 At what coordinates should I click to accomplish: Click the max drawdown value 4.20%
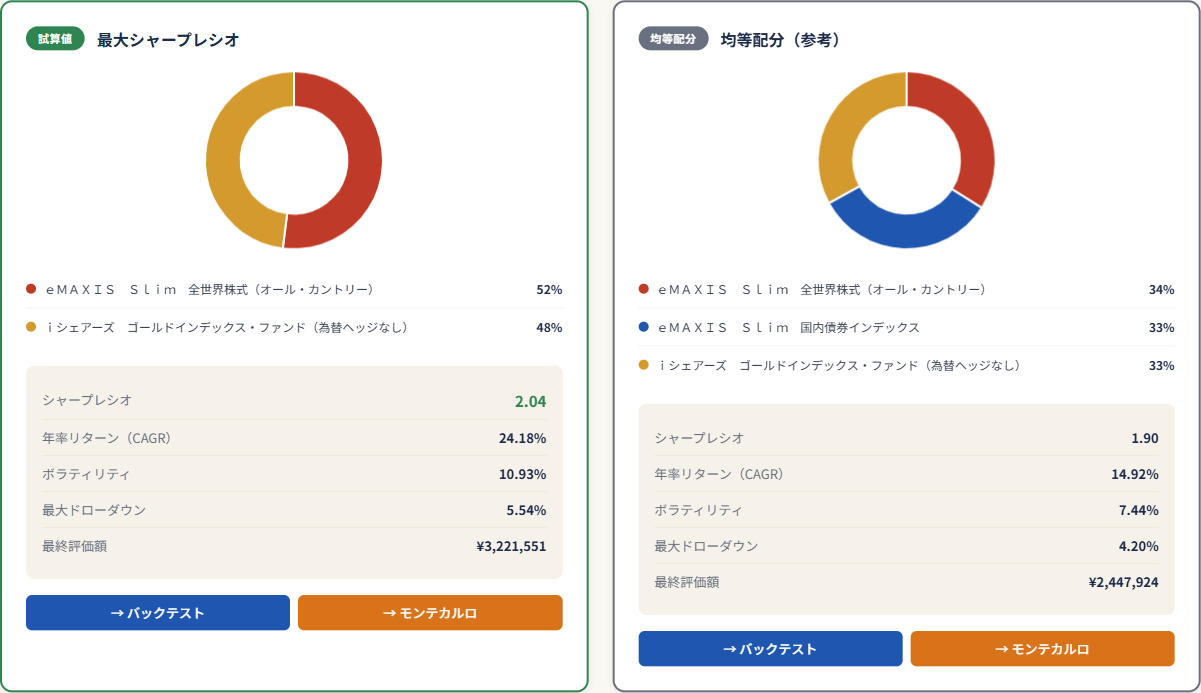click(1139, 546)
